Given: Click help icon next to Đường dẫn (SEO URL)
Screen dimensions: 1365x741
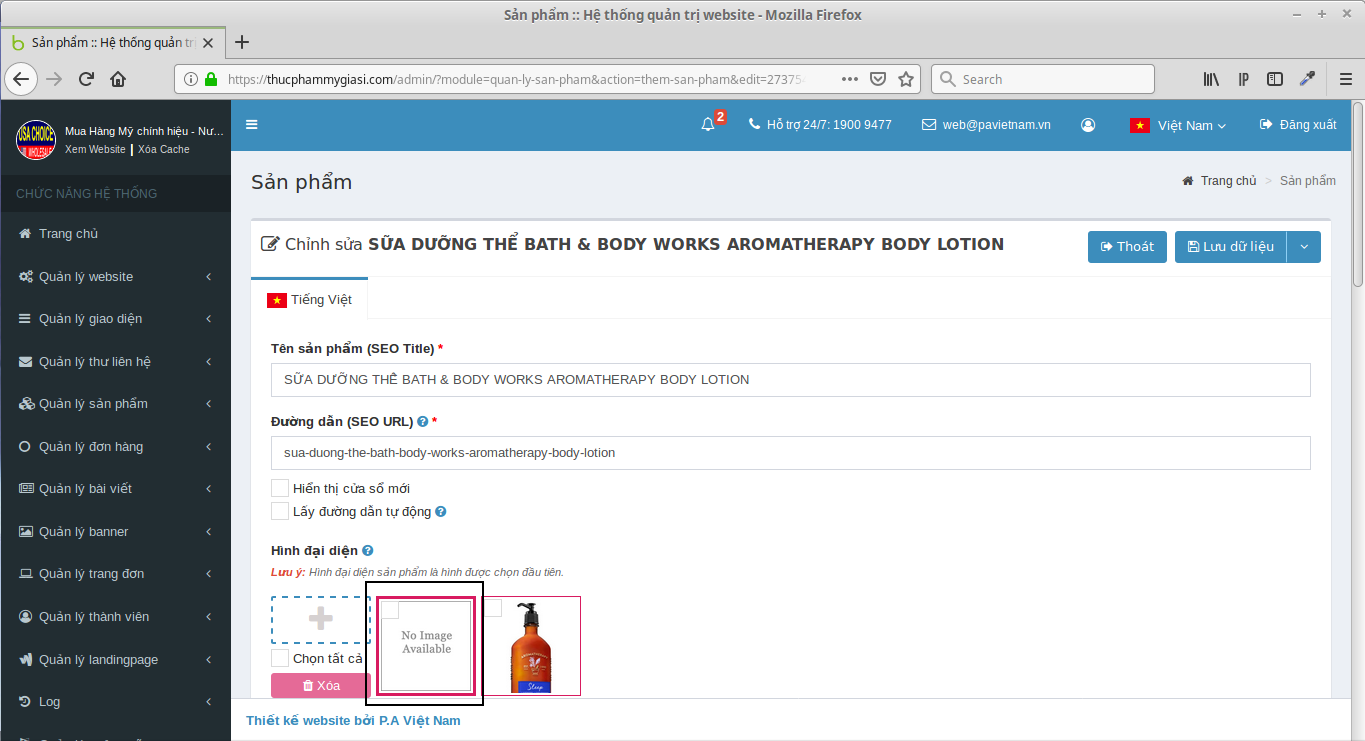Looking at the screenshot, I should tap(423, 422).
